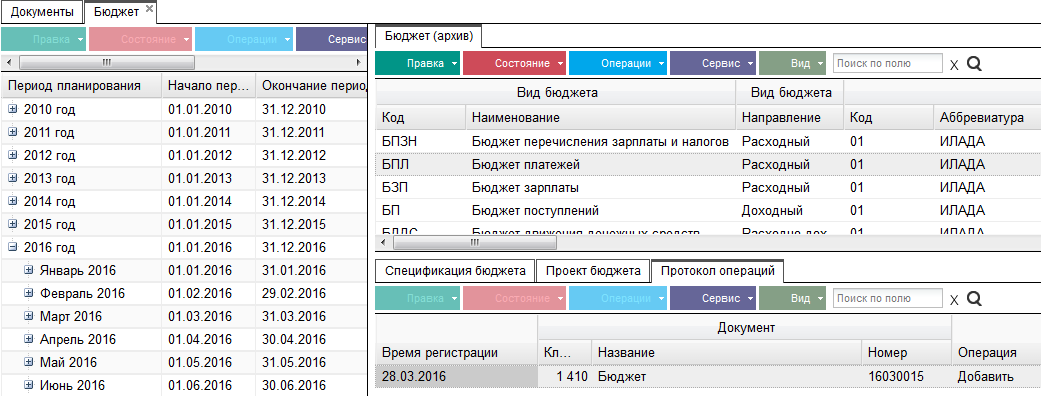Click the Наименование column header
Screen dimensions: 1041x396
[x=601, y=118]
